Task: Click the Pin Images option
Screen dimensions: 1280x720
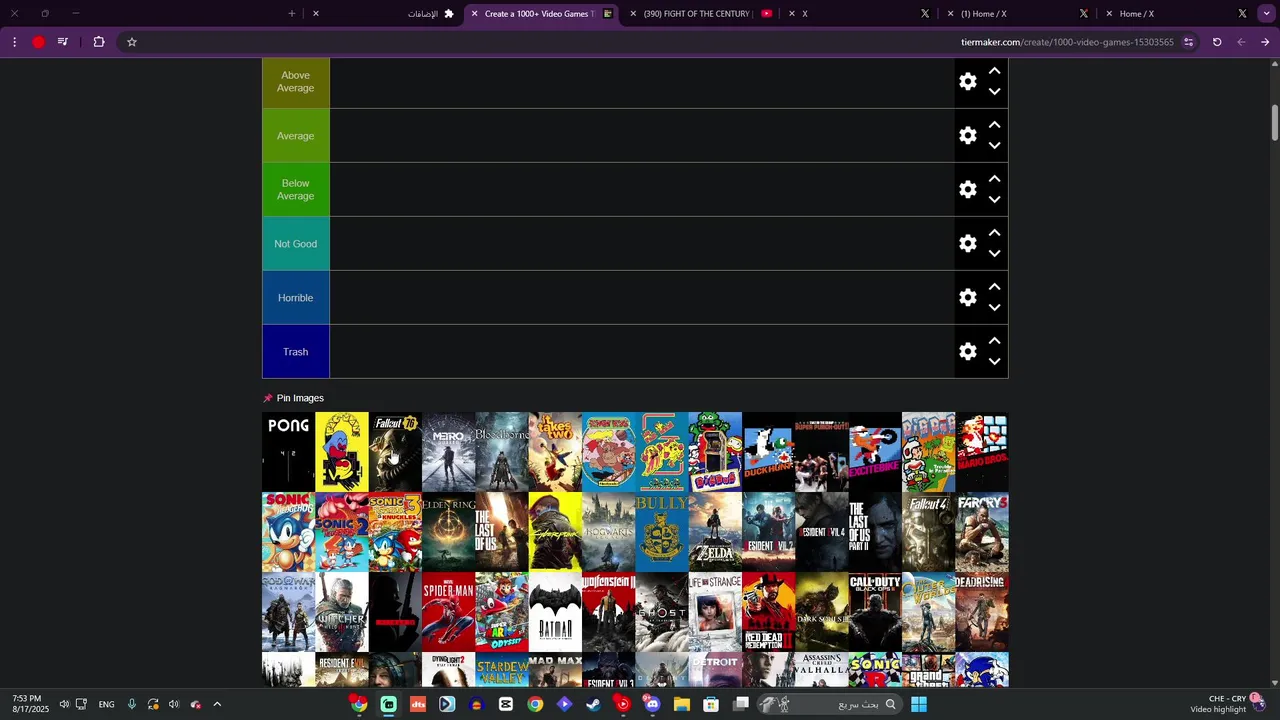Action: [293, 398]
